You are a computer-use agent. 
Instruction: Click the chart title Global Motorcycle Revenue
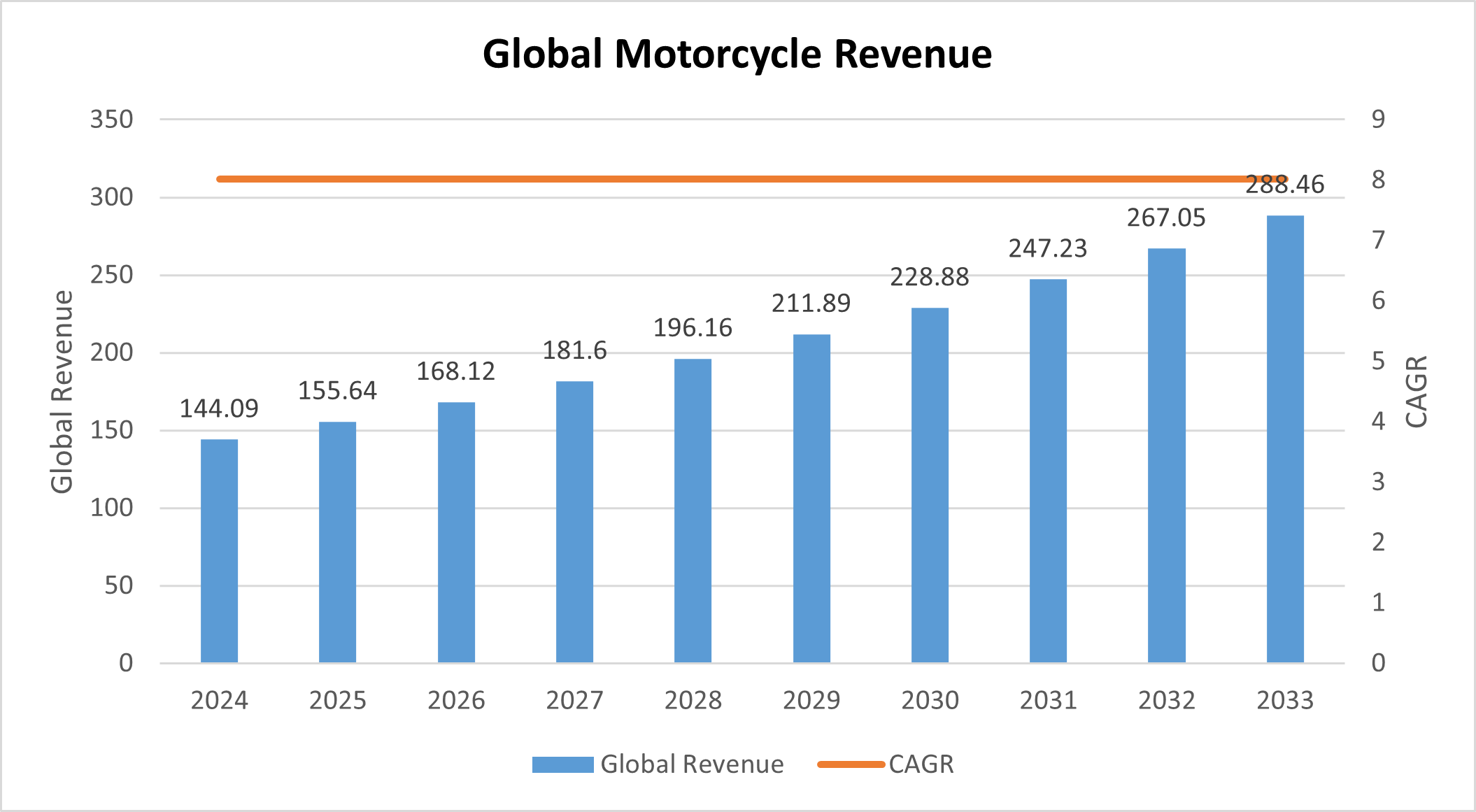737,54
